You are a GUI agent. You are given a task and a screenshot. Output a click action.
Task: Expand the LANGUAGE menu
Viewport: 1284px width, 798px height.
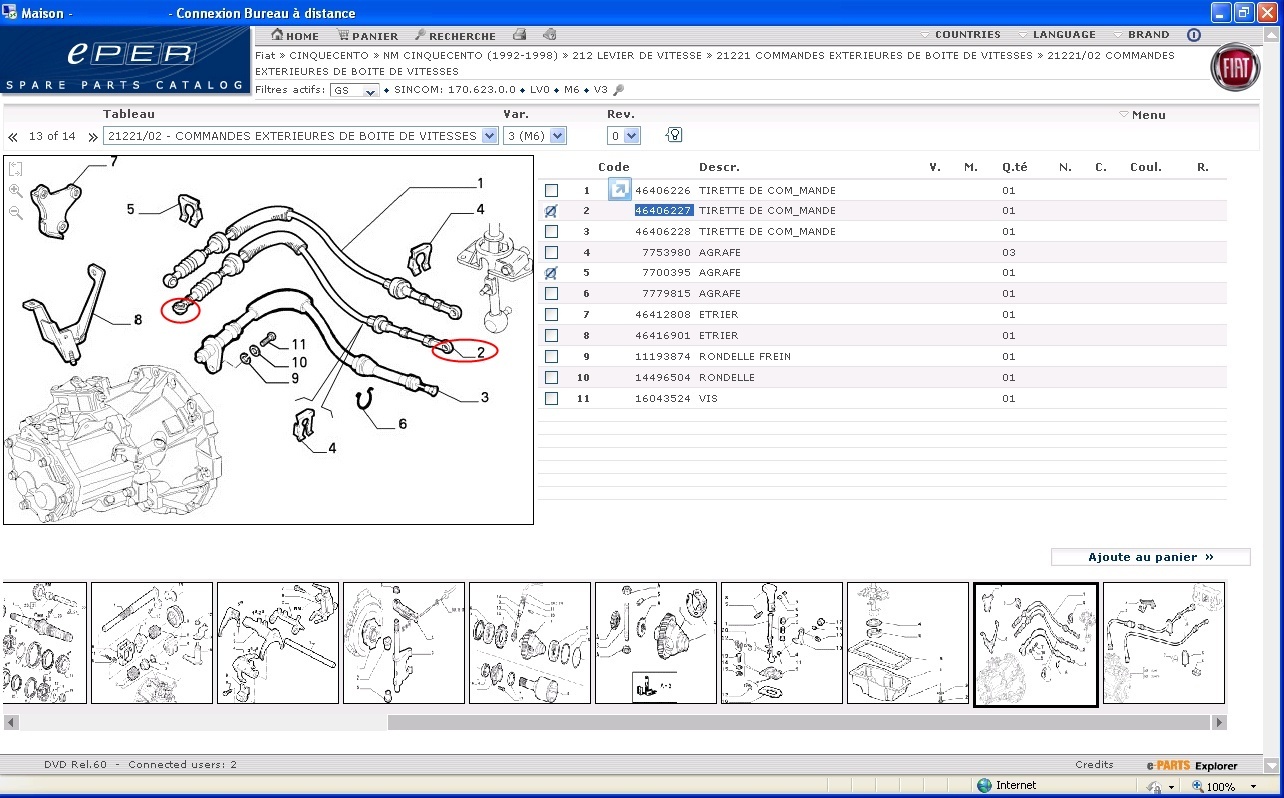coord(1057,35)
